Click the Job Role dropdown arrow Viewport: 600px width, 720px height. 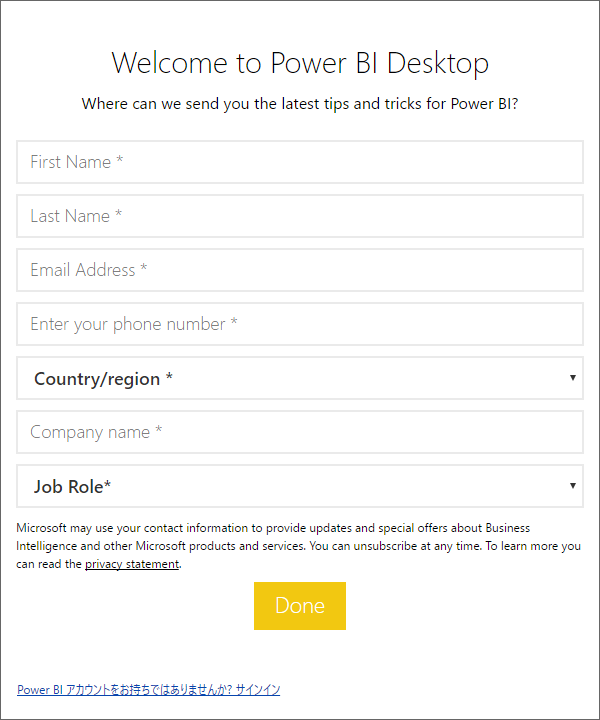(x=572, y=485)
